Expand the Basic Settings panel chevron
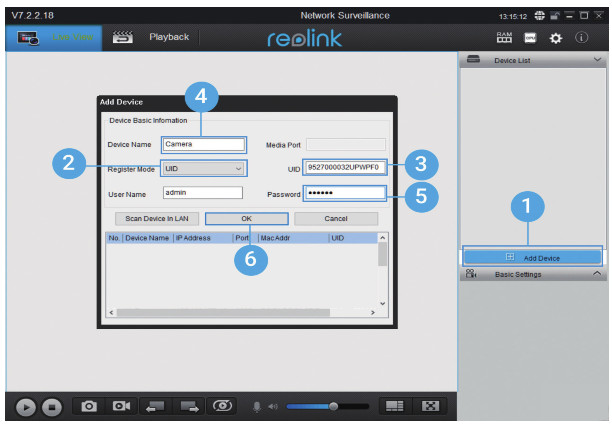The width and height of the screenshot is (612, 424). [597, 274]
